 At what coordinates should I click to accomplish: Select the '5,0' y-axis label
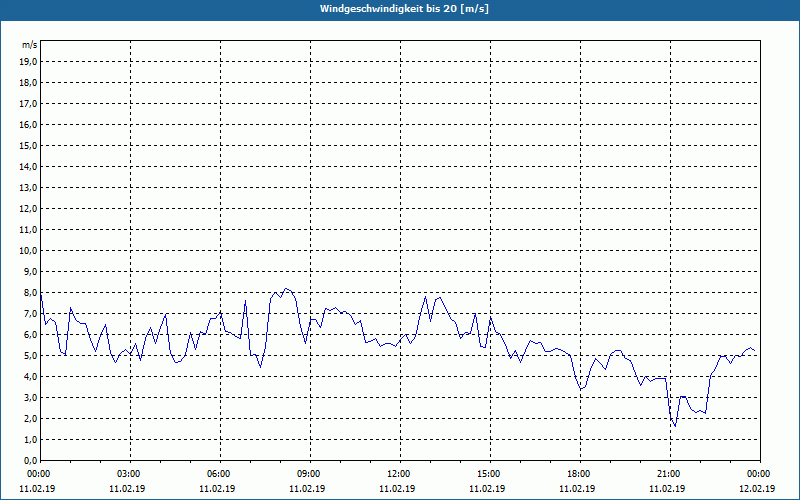tap(30, 355)
